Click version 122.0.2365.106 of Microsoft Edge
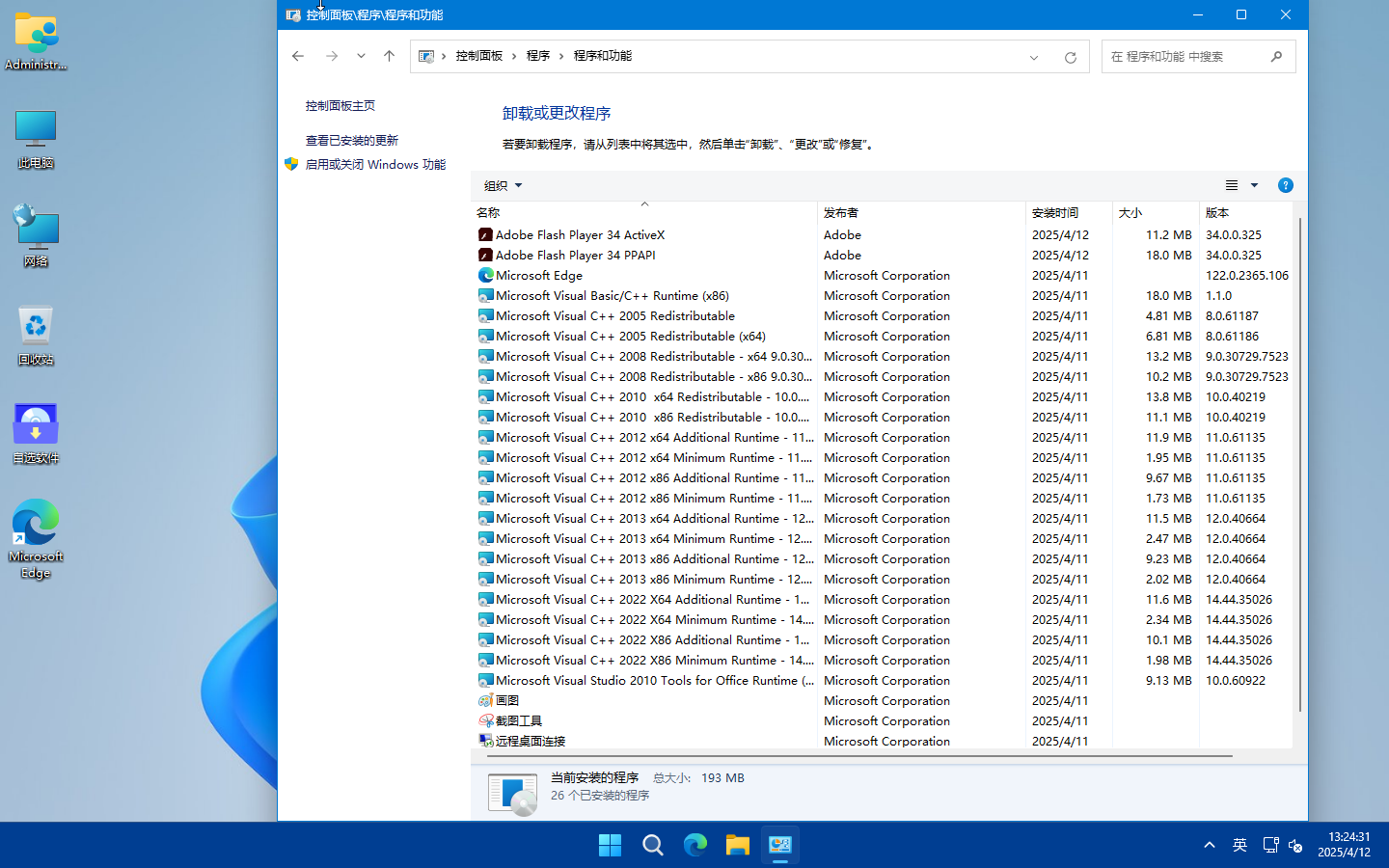 pyautogui.click(x=1246, y=276)
